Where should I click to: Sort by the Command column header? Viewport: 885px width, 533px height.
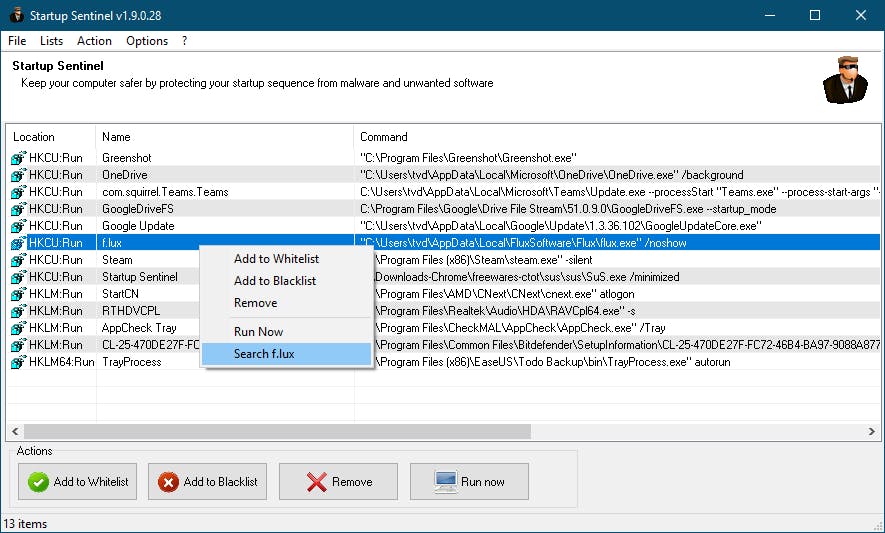click(x=617, y=137)
